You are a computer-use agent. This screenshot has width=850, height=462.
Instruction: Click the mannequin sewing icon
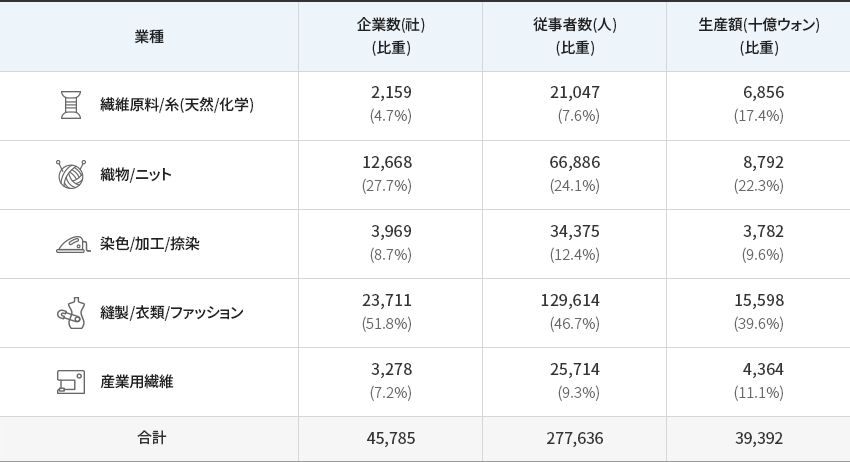coord(72,313)
